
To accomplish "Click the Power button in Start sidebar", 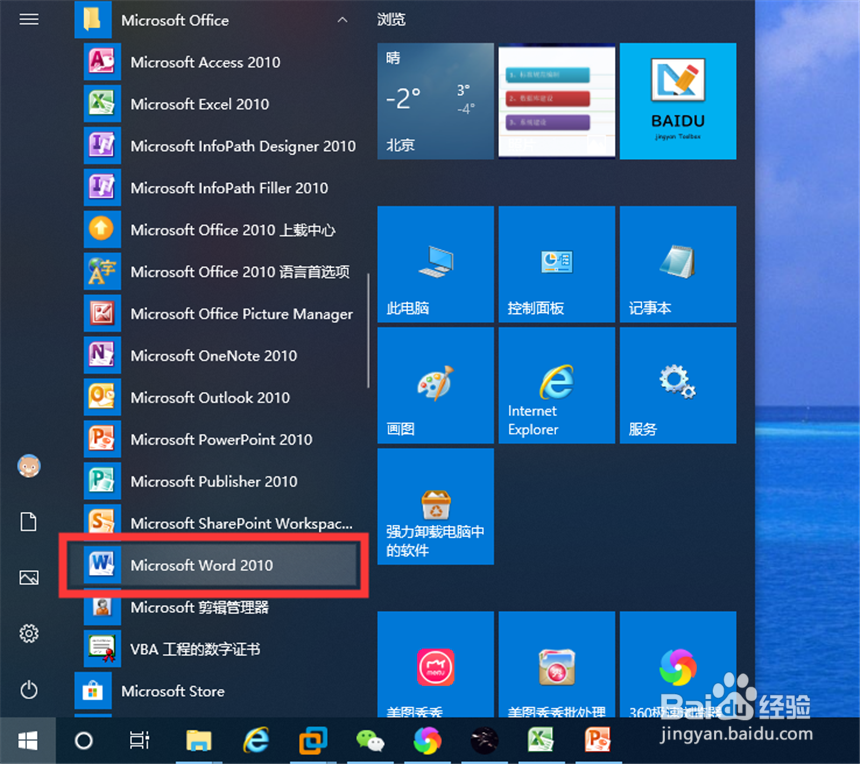I will 29,689.
